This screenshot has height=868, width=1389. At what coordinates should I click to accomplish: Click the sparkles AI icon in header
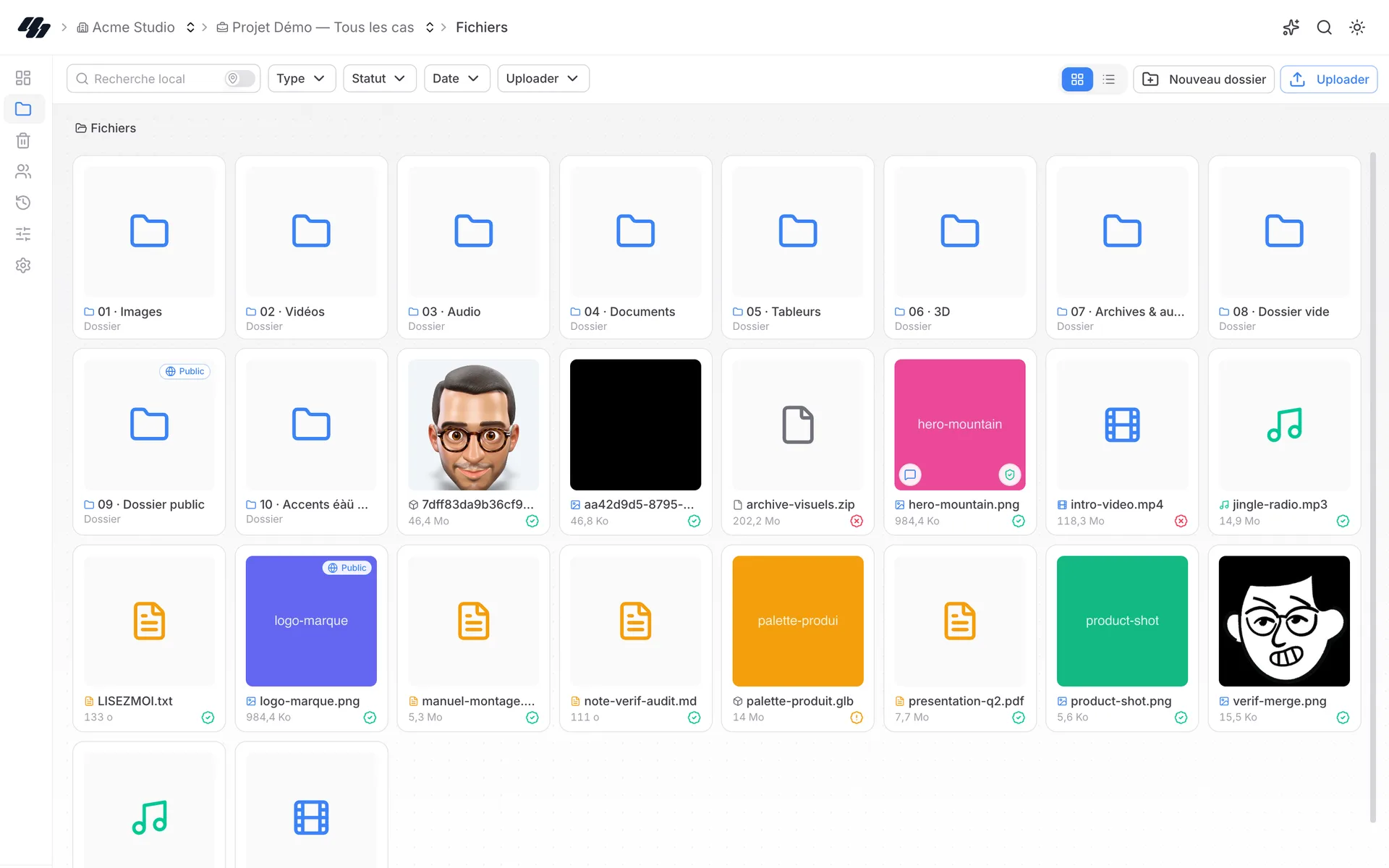tap(1291, 27)
